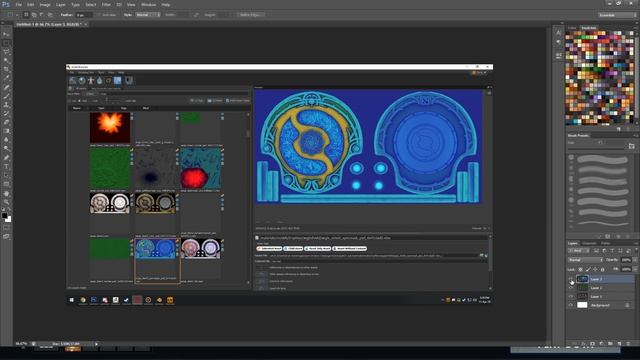
Task: Open the Window menu
Action: 148,4
